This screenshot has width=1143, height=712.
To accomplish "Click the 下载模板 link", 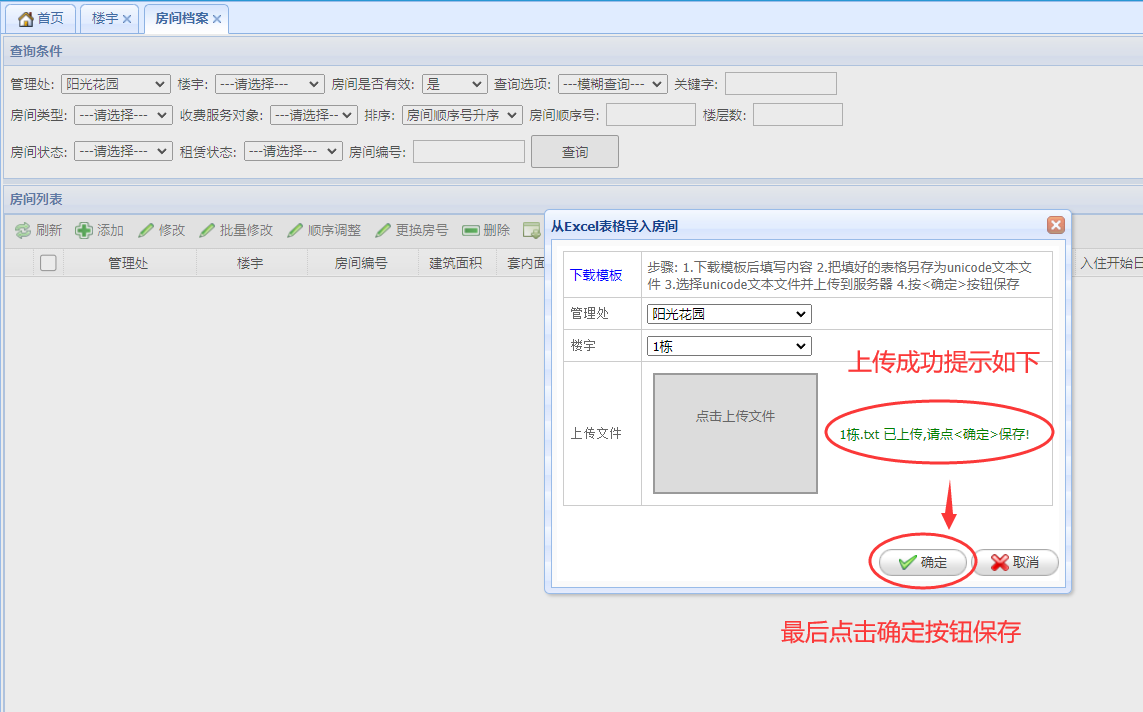I will (596, 275).
